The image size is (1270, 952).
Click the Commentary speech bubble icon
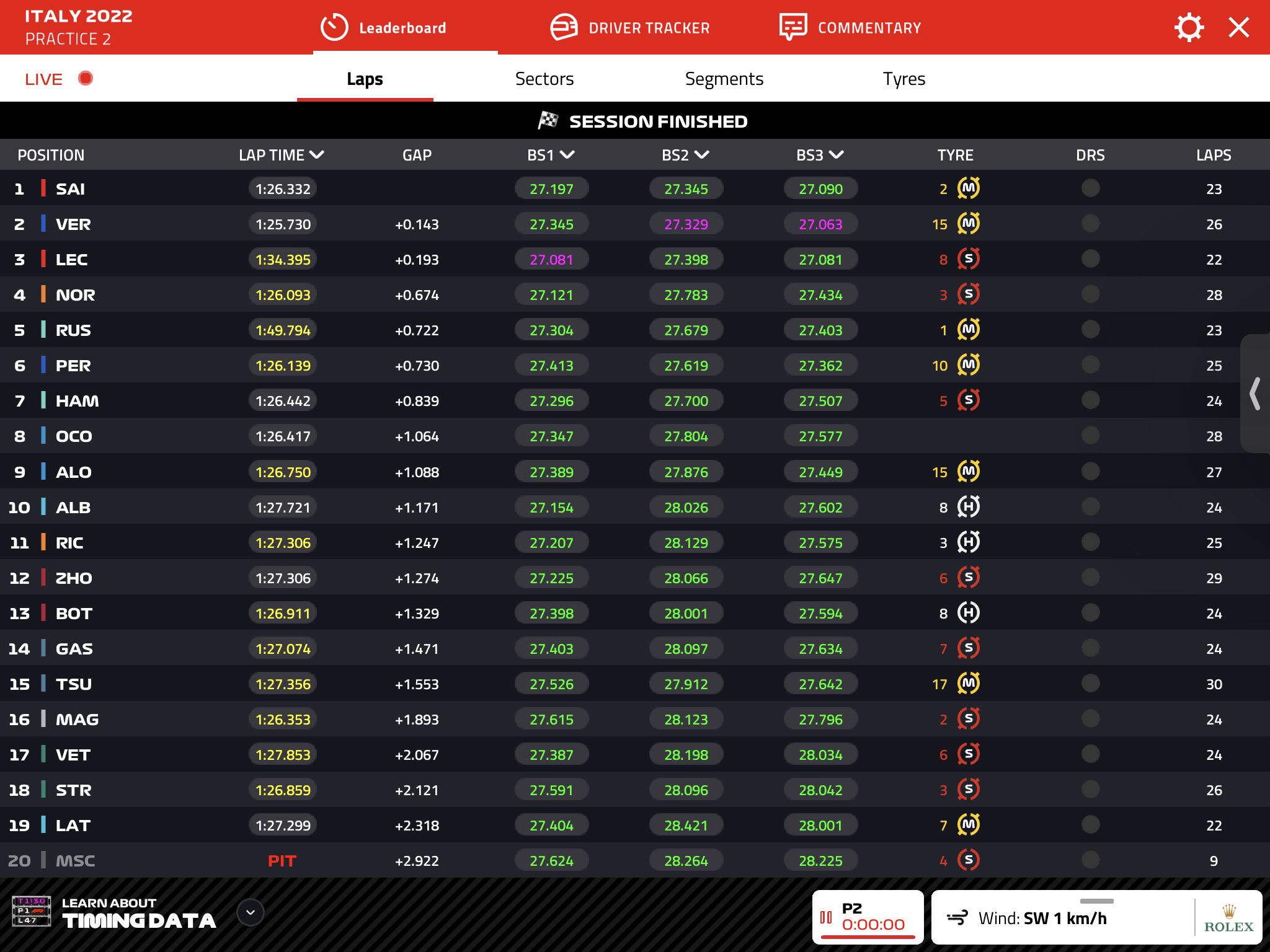[x=793, y=28]
